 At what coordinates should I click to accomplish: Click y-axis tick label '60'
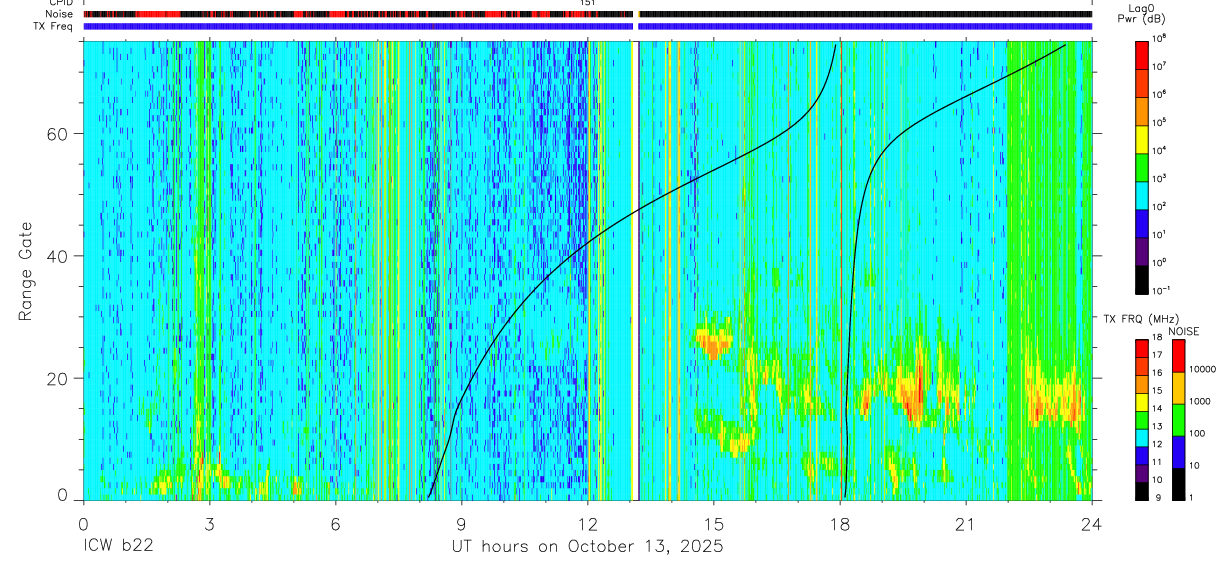click(x=57, y=134)
